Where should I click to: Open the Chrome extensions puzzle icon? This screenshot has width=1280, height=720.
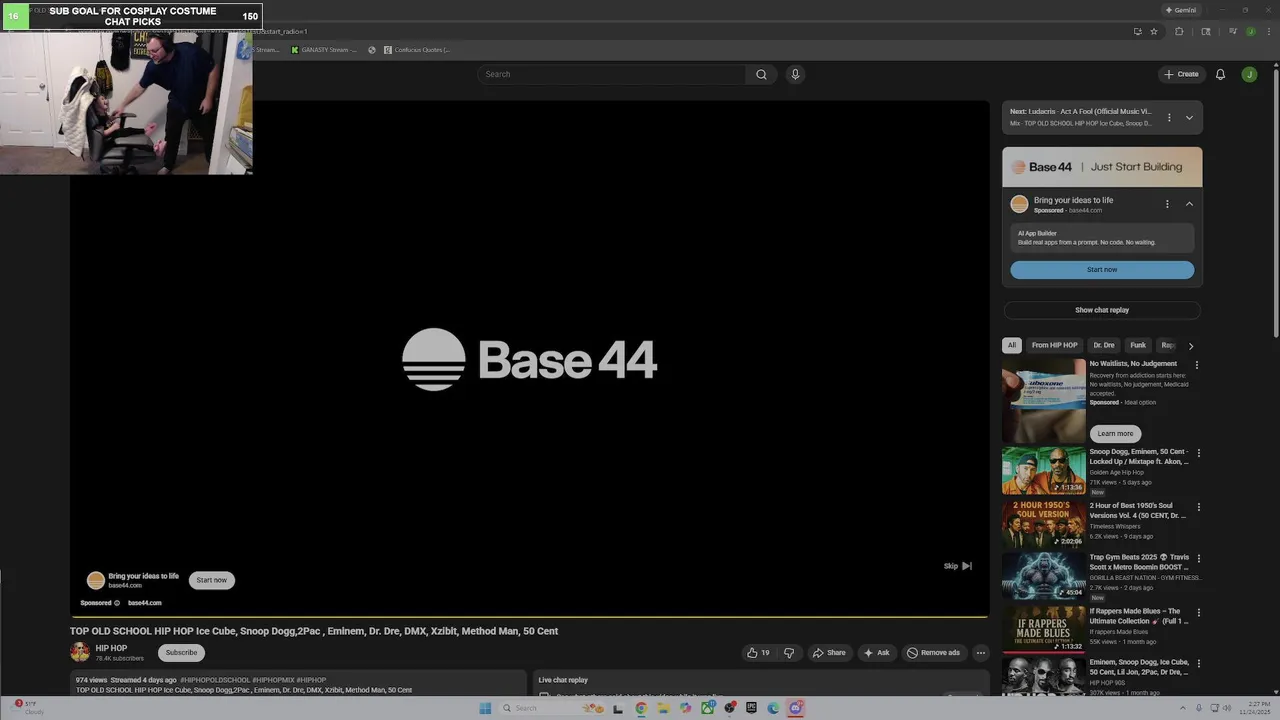(x=1179, y=31)
